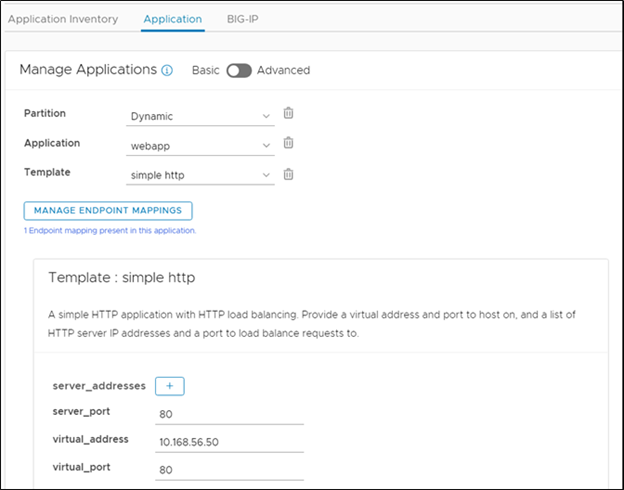Click the Advanced label beside the toggle
624x490 pixels.
click(x=283, y=71)
